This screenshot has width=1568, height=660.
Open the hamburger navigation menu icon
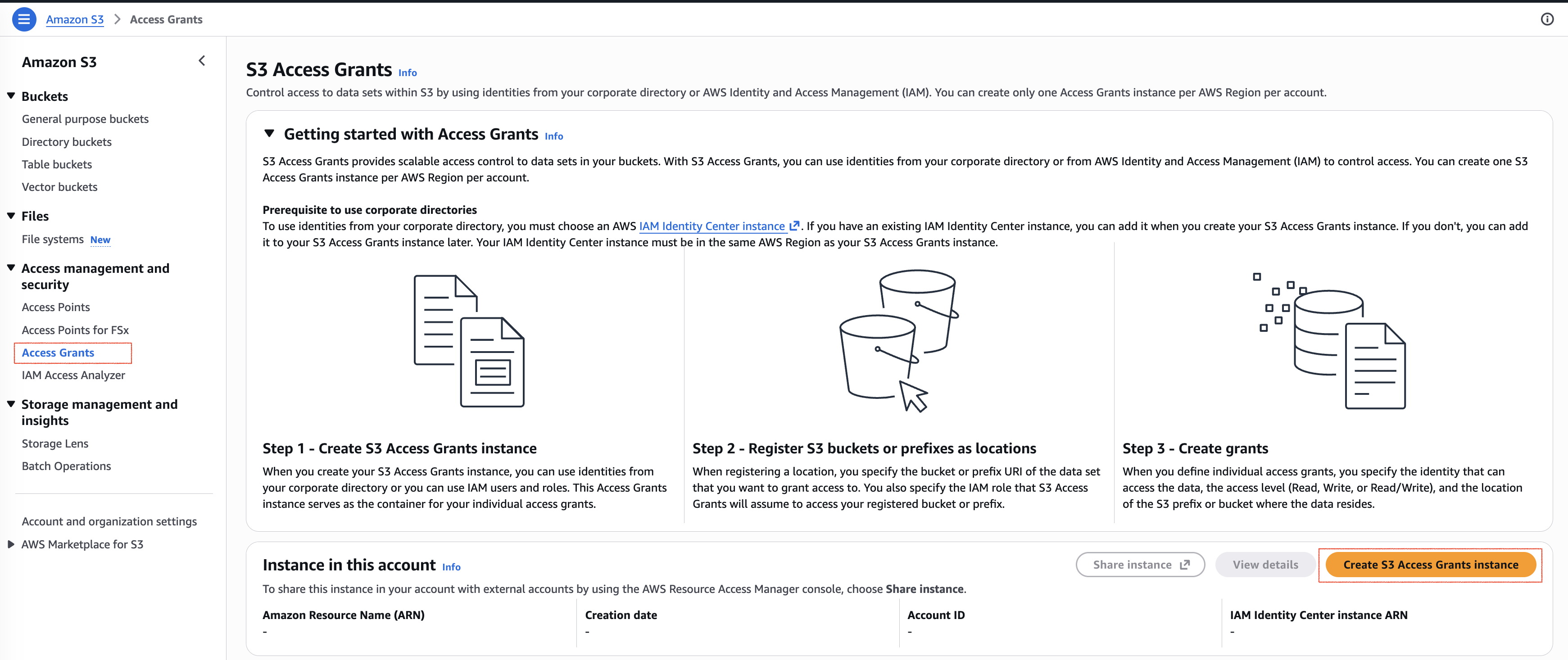[24, 19]
